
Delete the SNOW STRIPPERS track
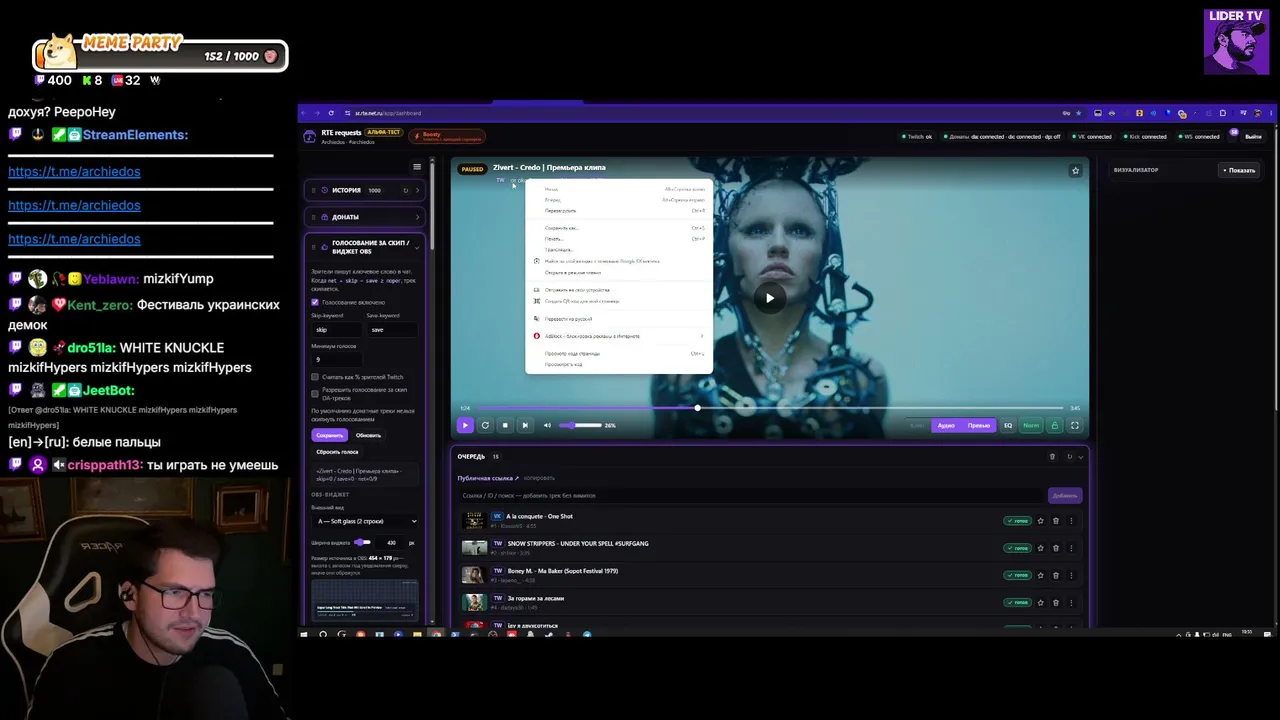1056,548
